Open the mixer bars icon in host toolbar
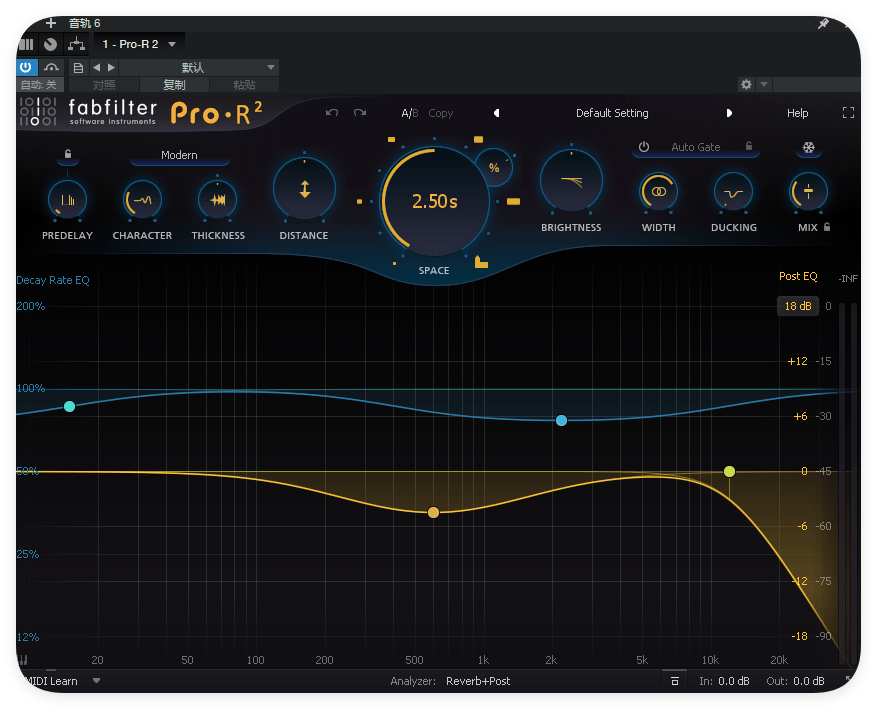The width and height of the screenshot is (877, 709). click(x=26, y=44)
